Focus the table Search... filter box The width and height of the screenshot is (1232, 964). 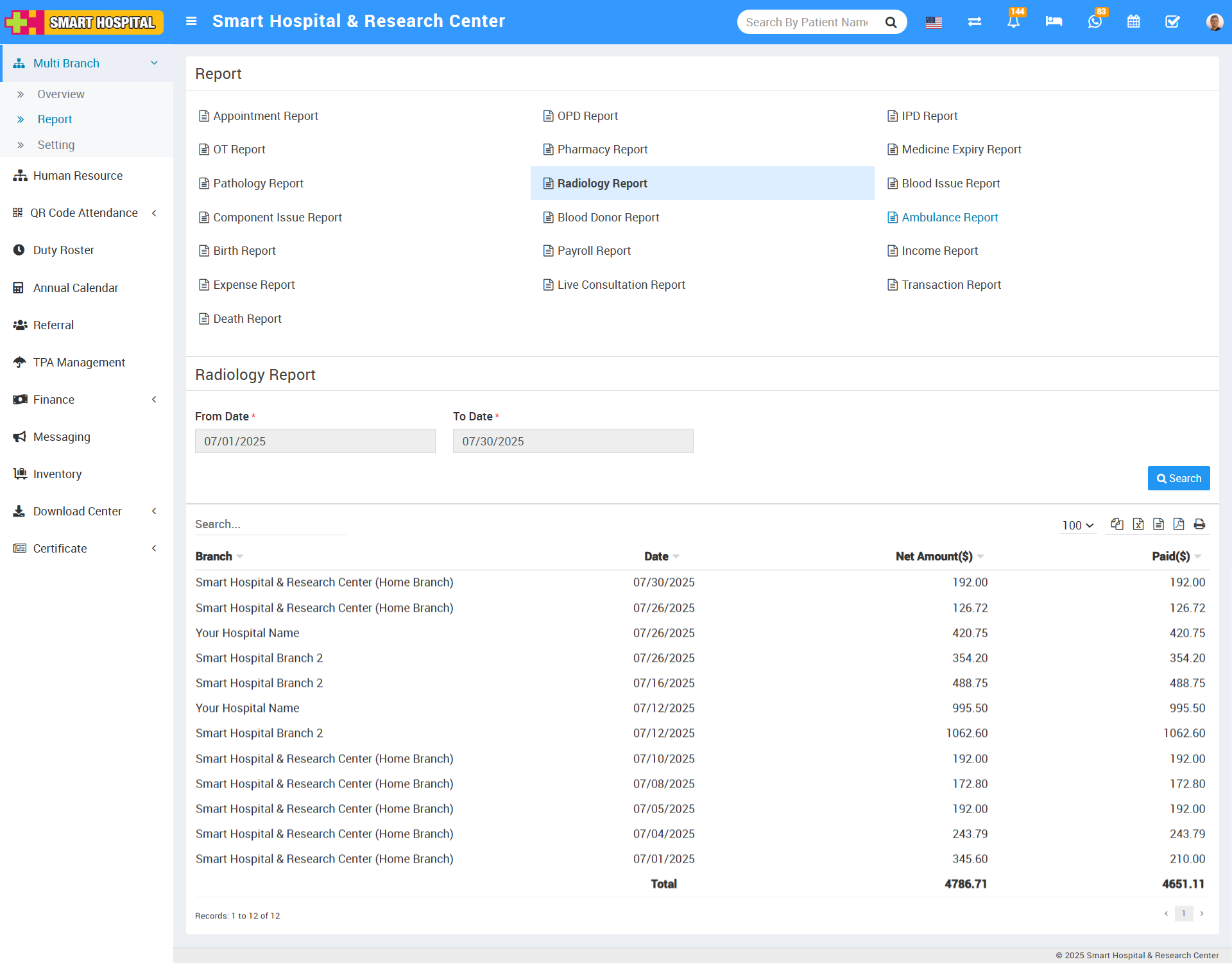click(x=270, y=524)
